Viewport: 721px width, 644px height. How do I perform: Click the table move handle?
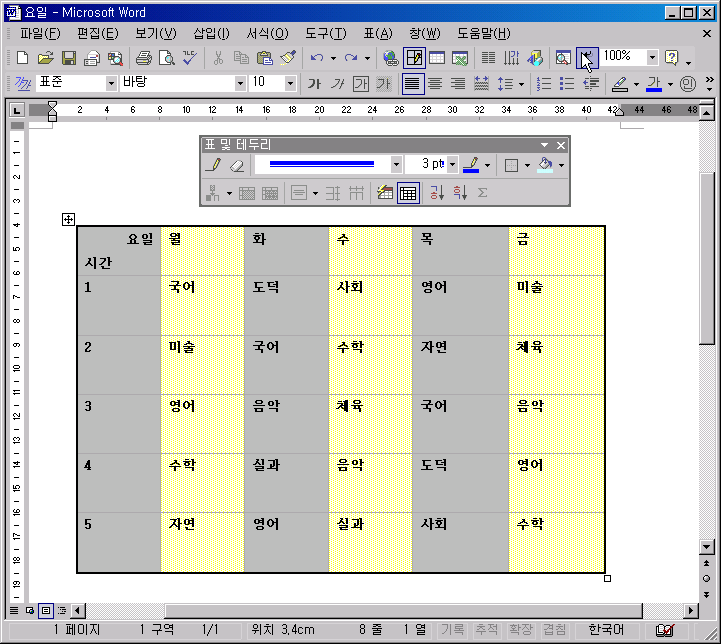[x=68, y=219]
